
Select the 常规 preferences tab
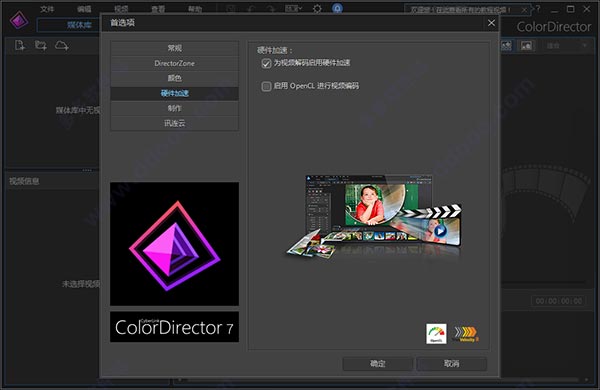point(174,48)
